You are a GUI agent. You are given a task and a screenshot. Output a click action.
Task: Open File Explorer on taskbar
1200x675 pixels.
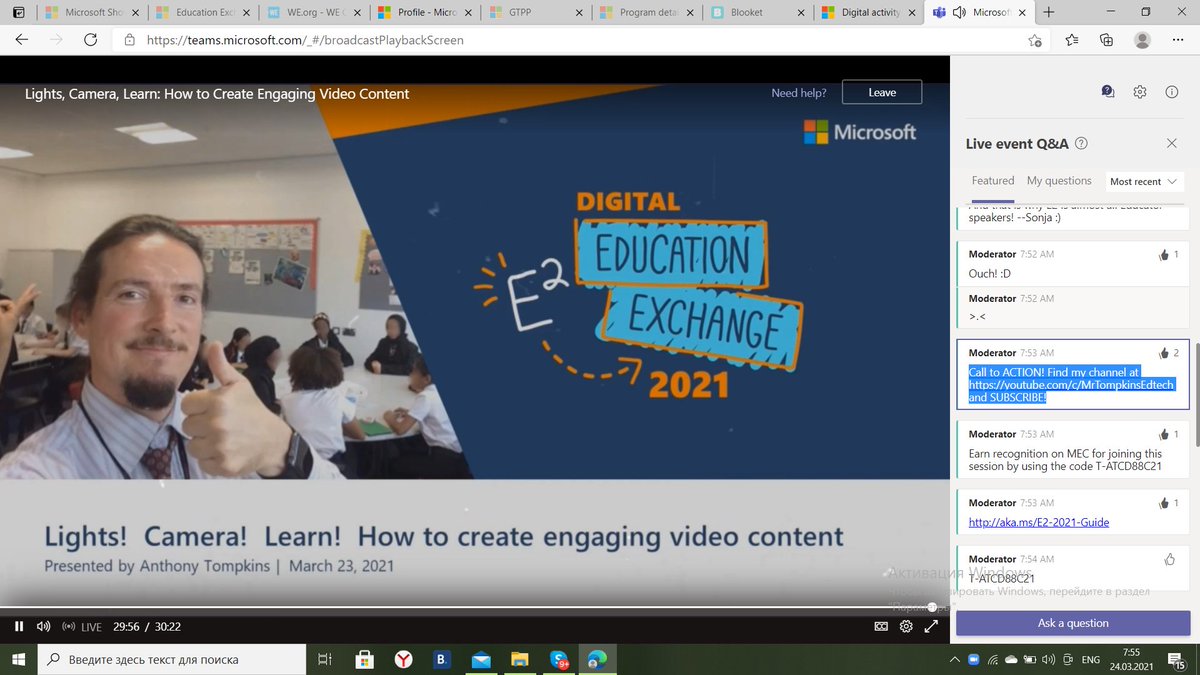tap(520, 659)
